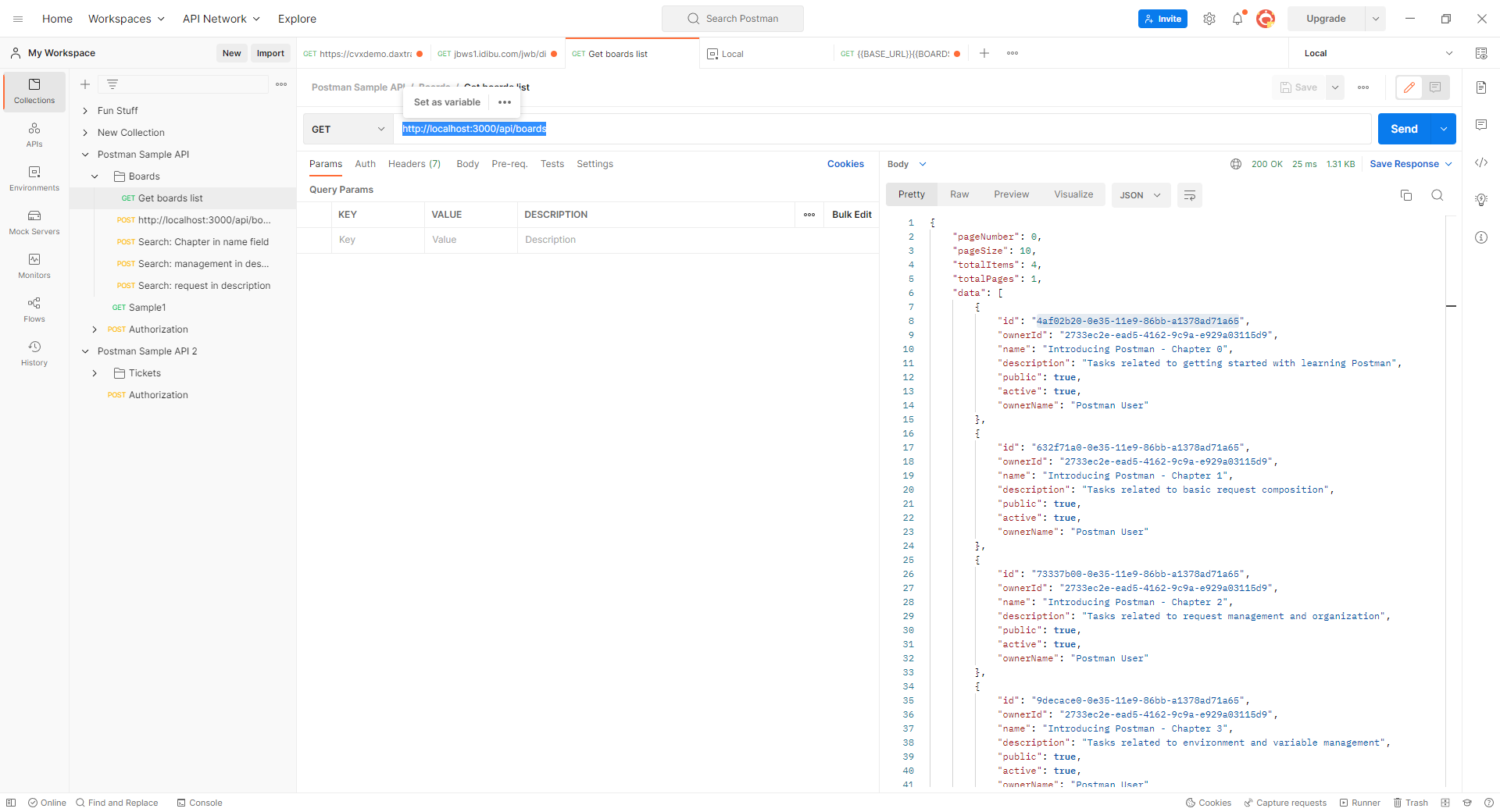Open a new request tab with plus
Screen dimensions: 1500x812
(984, 53)
